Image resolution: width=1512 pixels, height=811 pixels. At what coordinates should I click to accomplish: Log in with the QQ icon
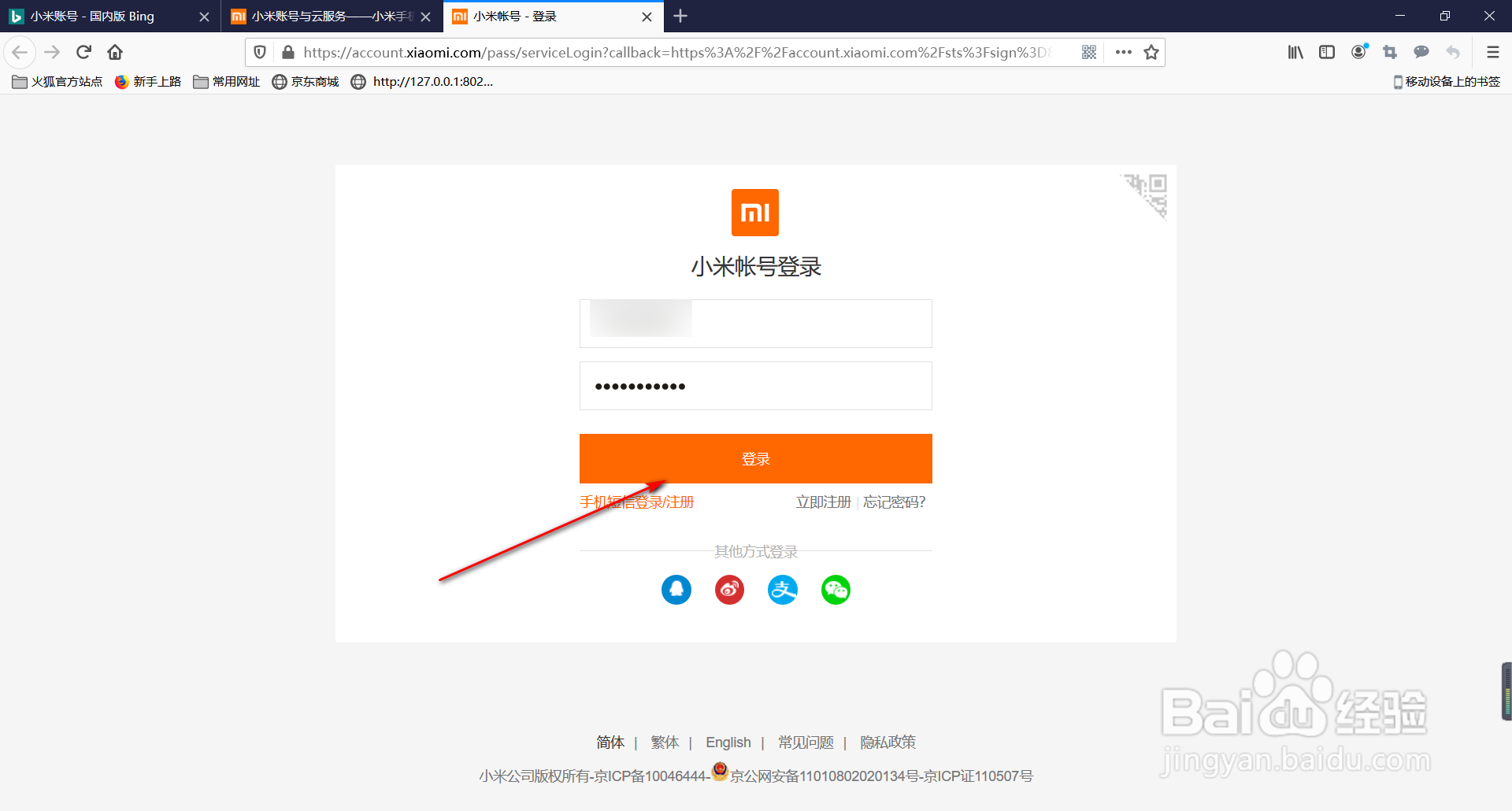[676, 590]
